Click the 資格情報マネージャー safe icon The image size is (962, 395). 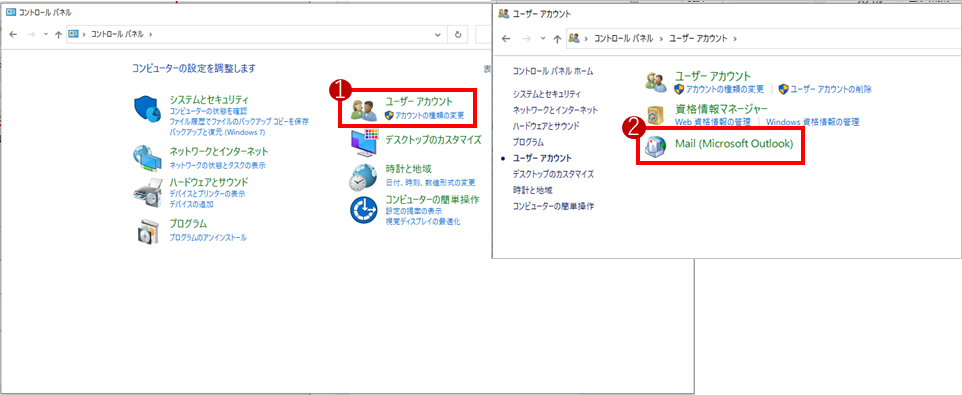[x=656, y=115]
